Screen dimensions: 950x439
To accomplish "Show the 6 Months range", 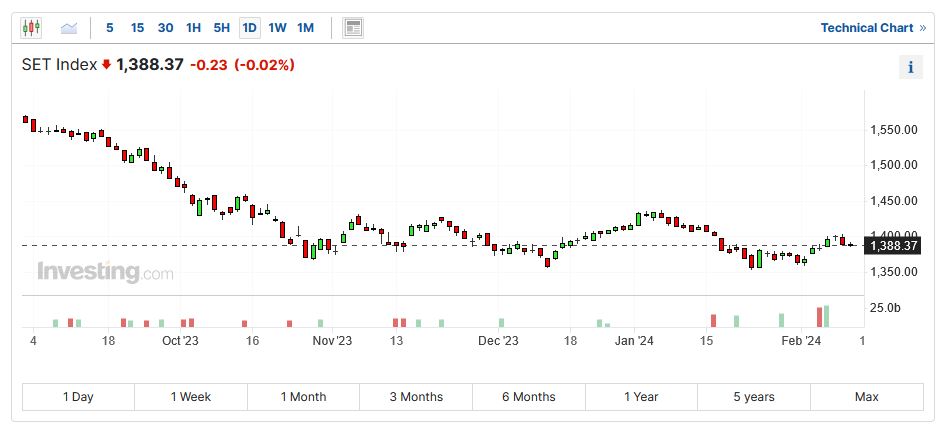I will (529, 397).
